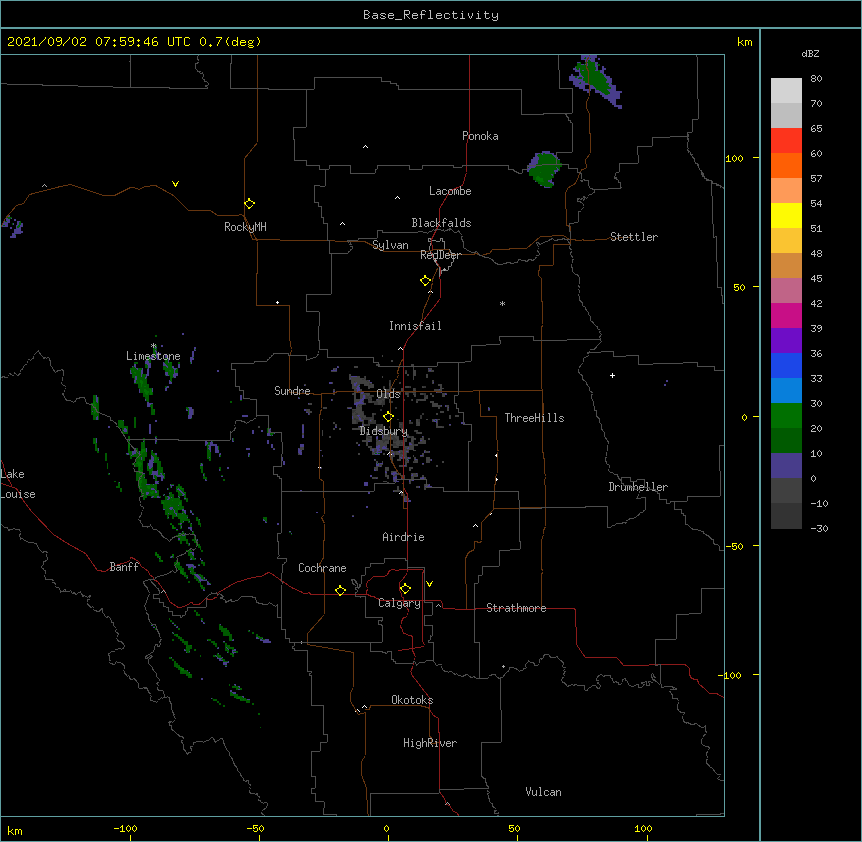Click the yellow diamond marker near RockyMH
The height and width of the screenshot is (842, 862).
[x=250, y=204]
